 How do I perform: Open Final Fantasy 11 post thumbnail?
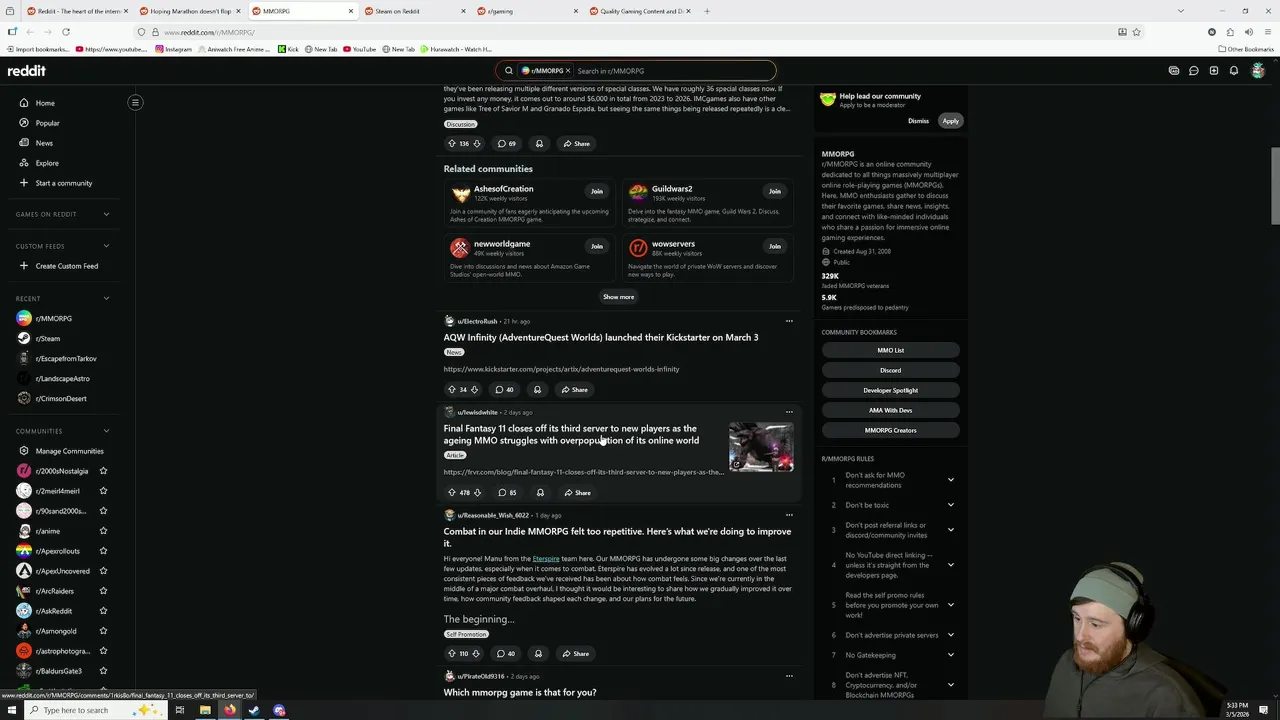click(761, 447)
